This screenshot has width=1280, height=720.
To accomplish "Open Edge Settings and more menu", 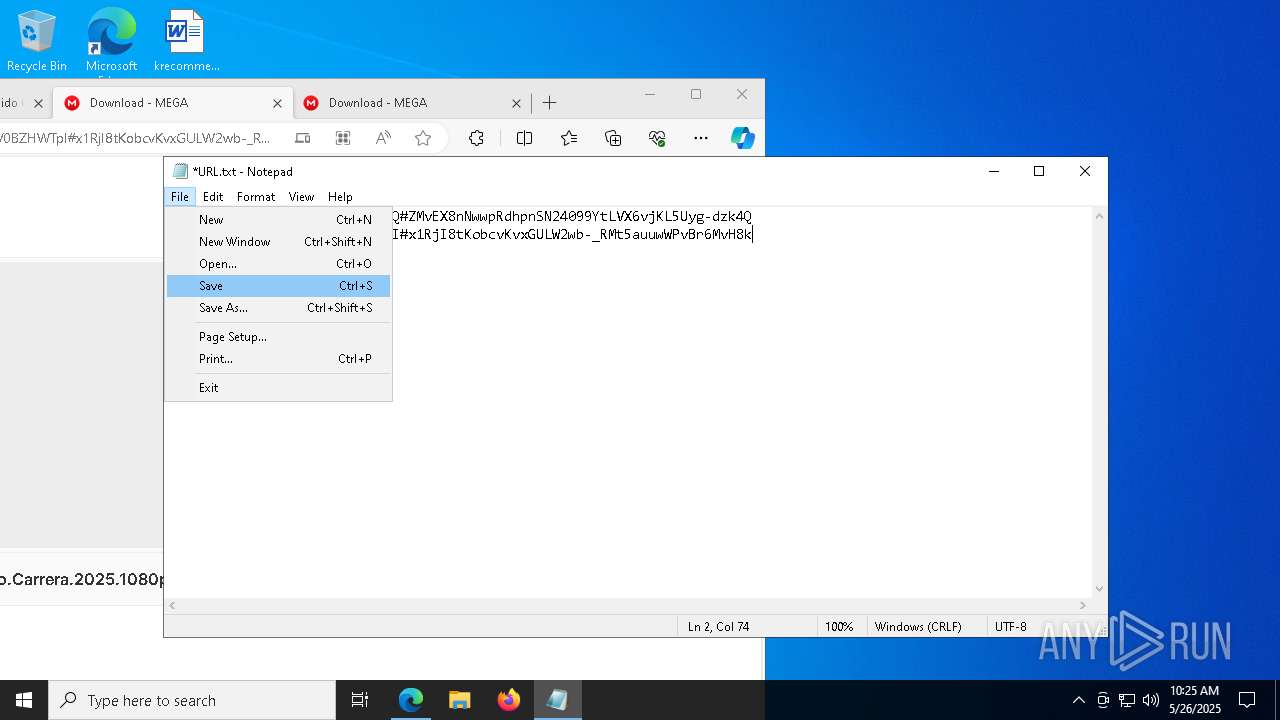I will [x=701, y=138].
